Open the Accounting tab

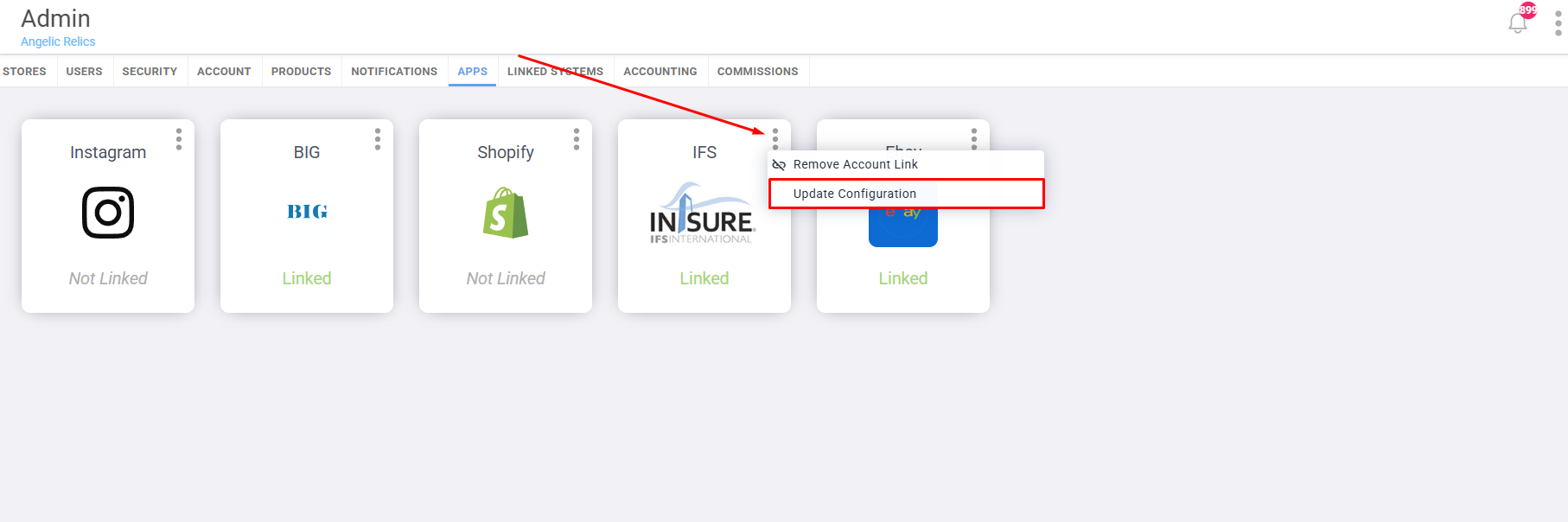tap(660, 72)
